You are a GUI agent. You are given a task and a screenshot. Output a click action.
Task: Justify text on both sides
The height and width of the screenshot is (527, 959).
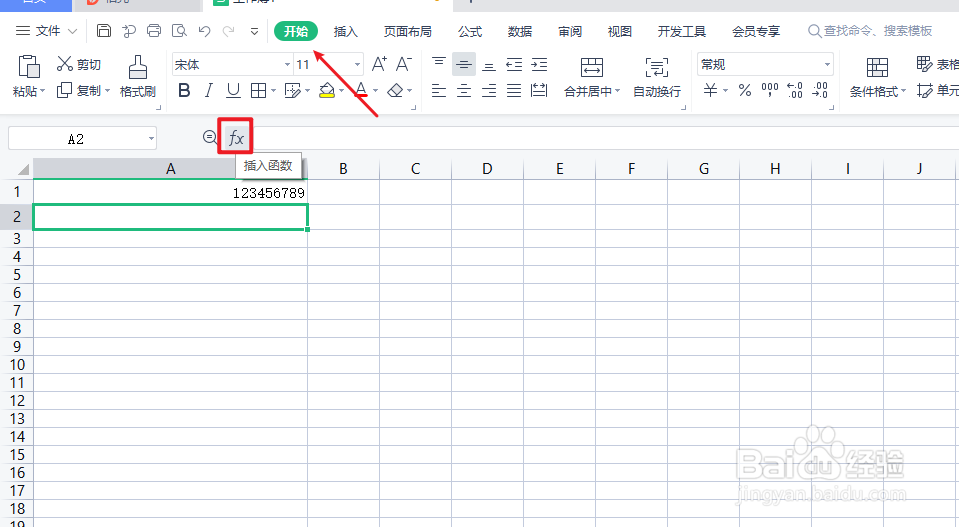point(514,90)
